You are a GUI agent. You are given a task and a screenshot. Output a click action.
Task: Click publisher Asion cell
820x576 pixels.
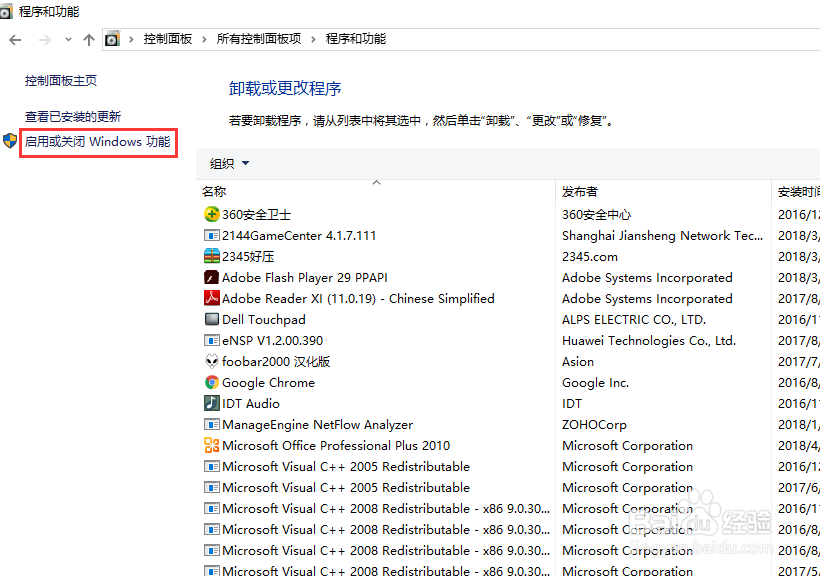(577, 362)
